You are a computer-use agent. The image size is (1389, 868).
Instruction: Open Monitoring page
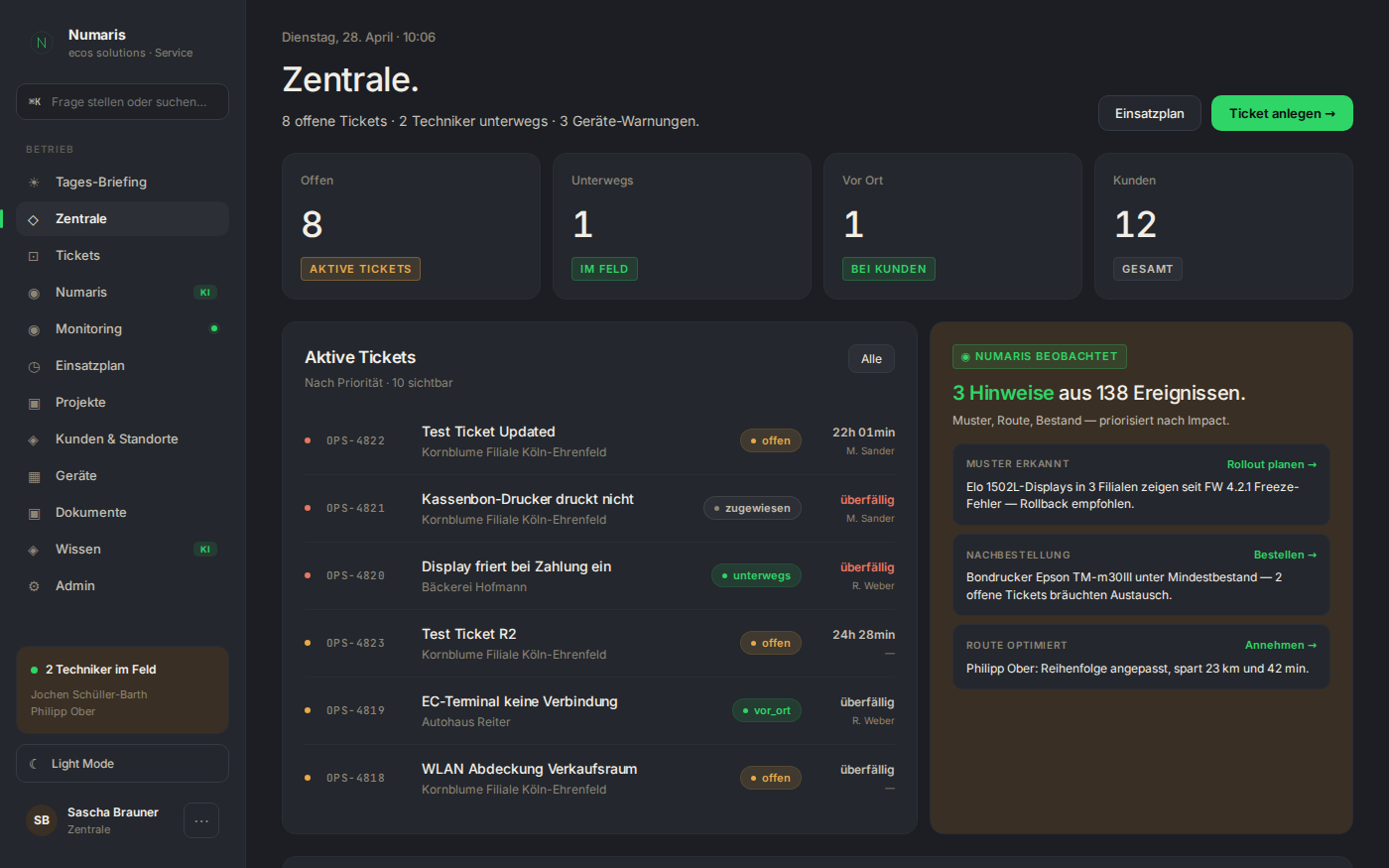pos(122,329)
